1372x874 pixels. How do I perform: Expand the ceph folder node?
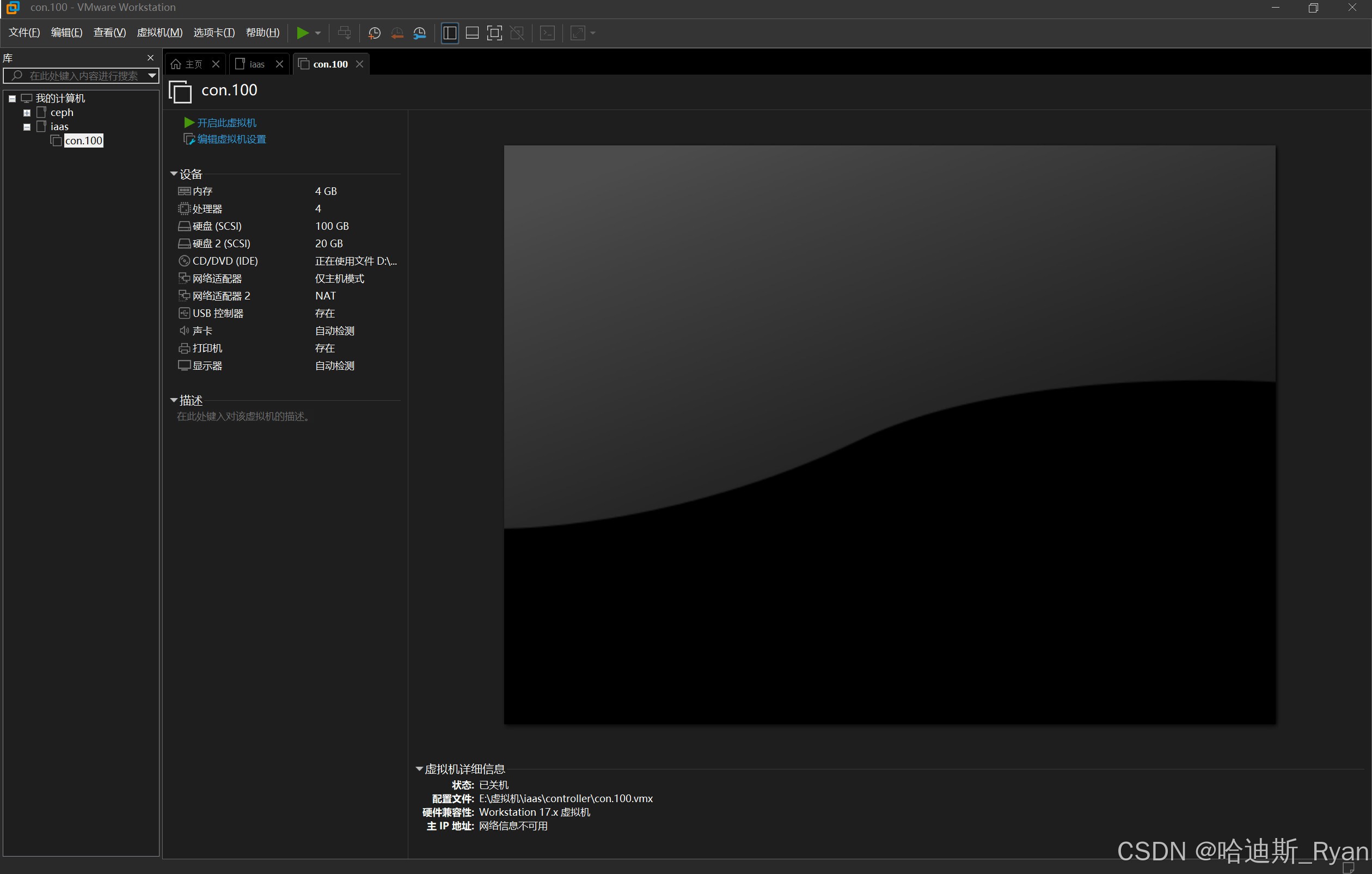pyautogui.click(x=27, y=113)
